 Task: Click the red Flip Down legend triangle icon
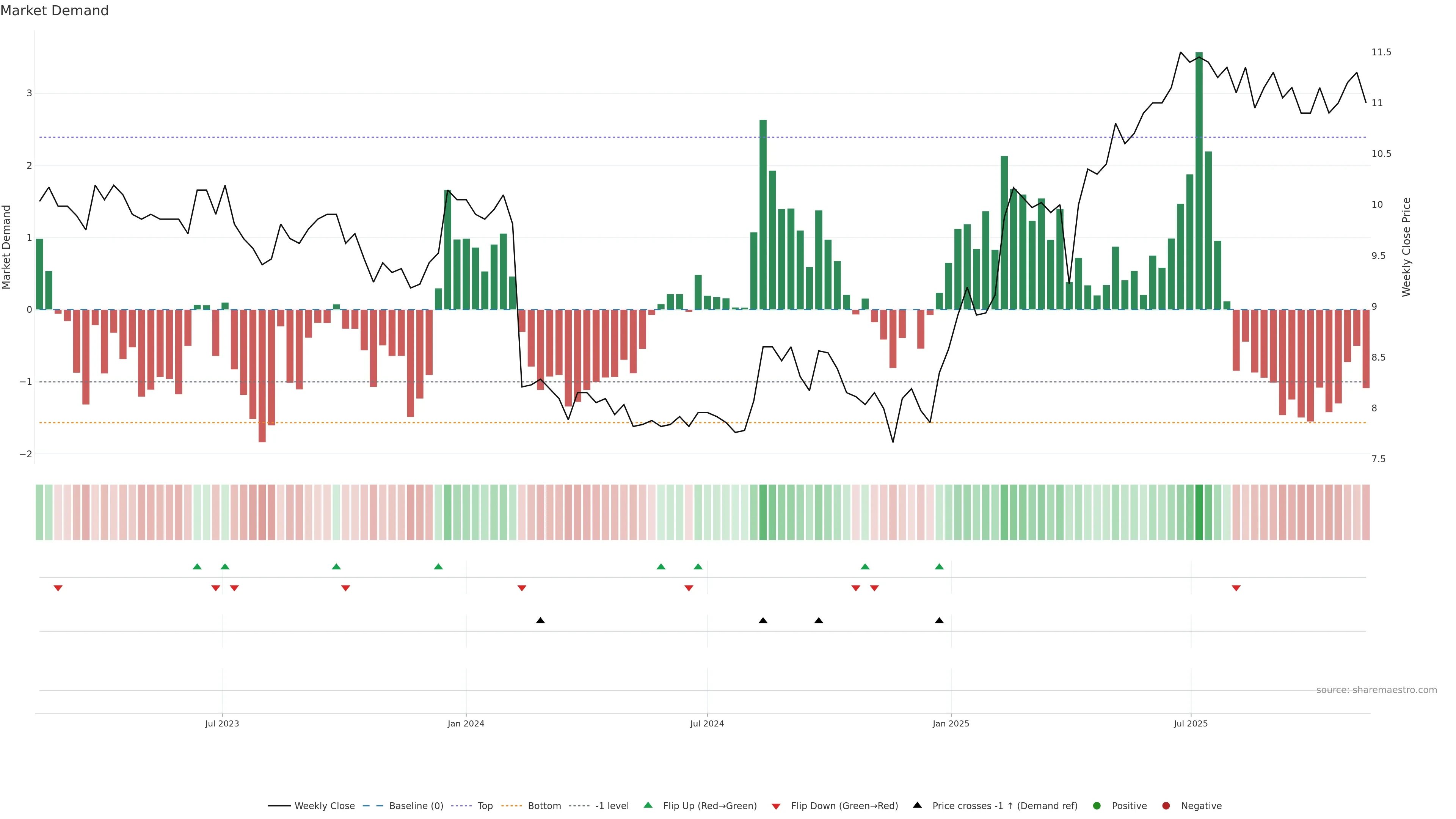tap(776, 806)
